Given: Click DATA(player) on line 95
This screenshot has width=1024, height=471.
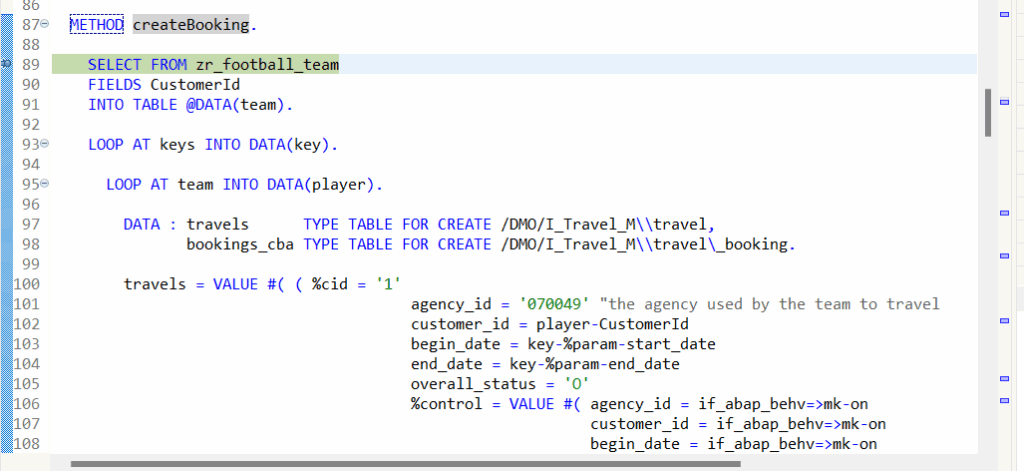Looking at the screenshot, I should [x=321, y=184].
